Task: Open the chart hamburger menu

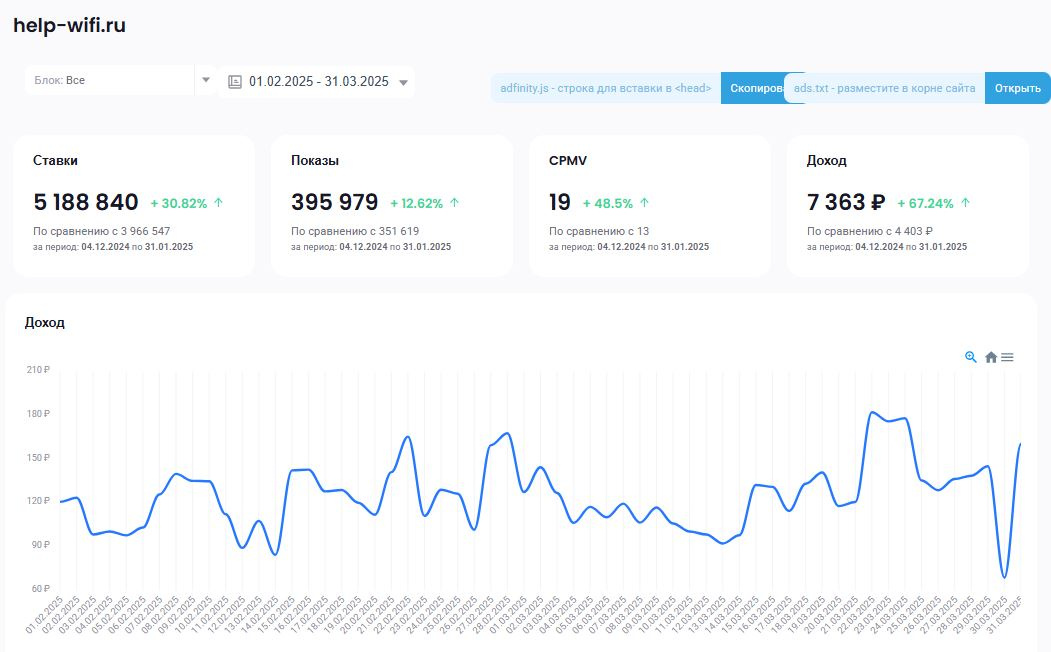Action: tap(1007, 357)
